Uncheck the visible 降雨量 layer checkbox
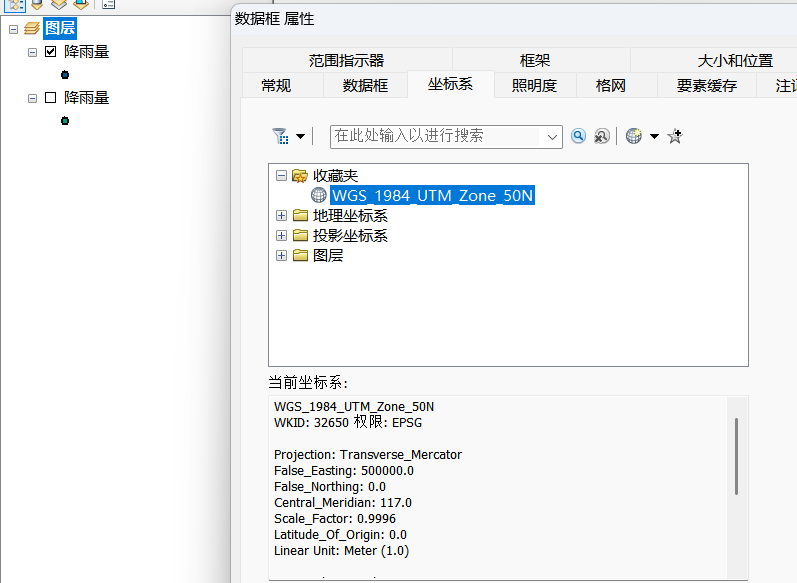 click(50, 51)
